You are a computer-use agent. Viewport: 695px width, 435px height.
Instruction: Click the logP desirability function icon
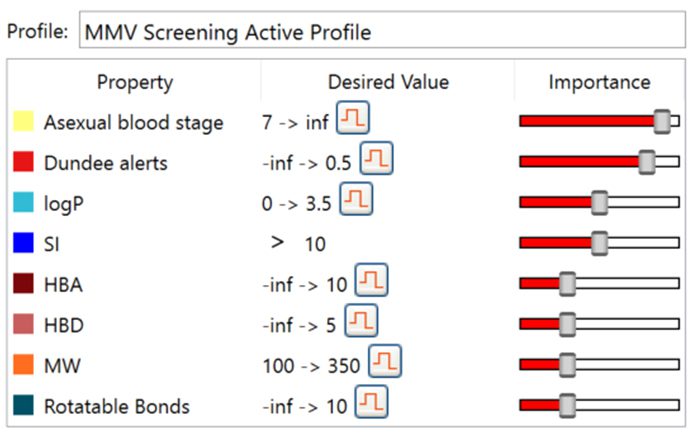(356, 201)
